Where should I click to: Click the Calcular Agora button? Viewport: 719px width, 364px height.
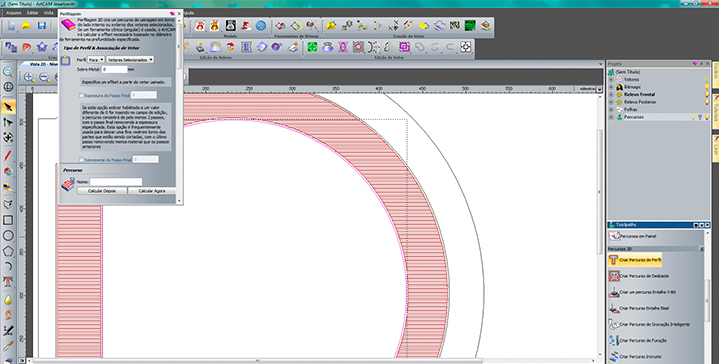[x=152, y=191]
